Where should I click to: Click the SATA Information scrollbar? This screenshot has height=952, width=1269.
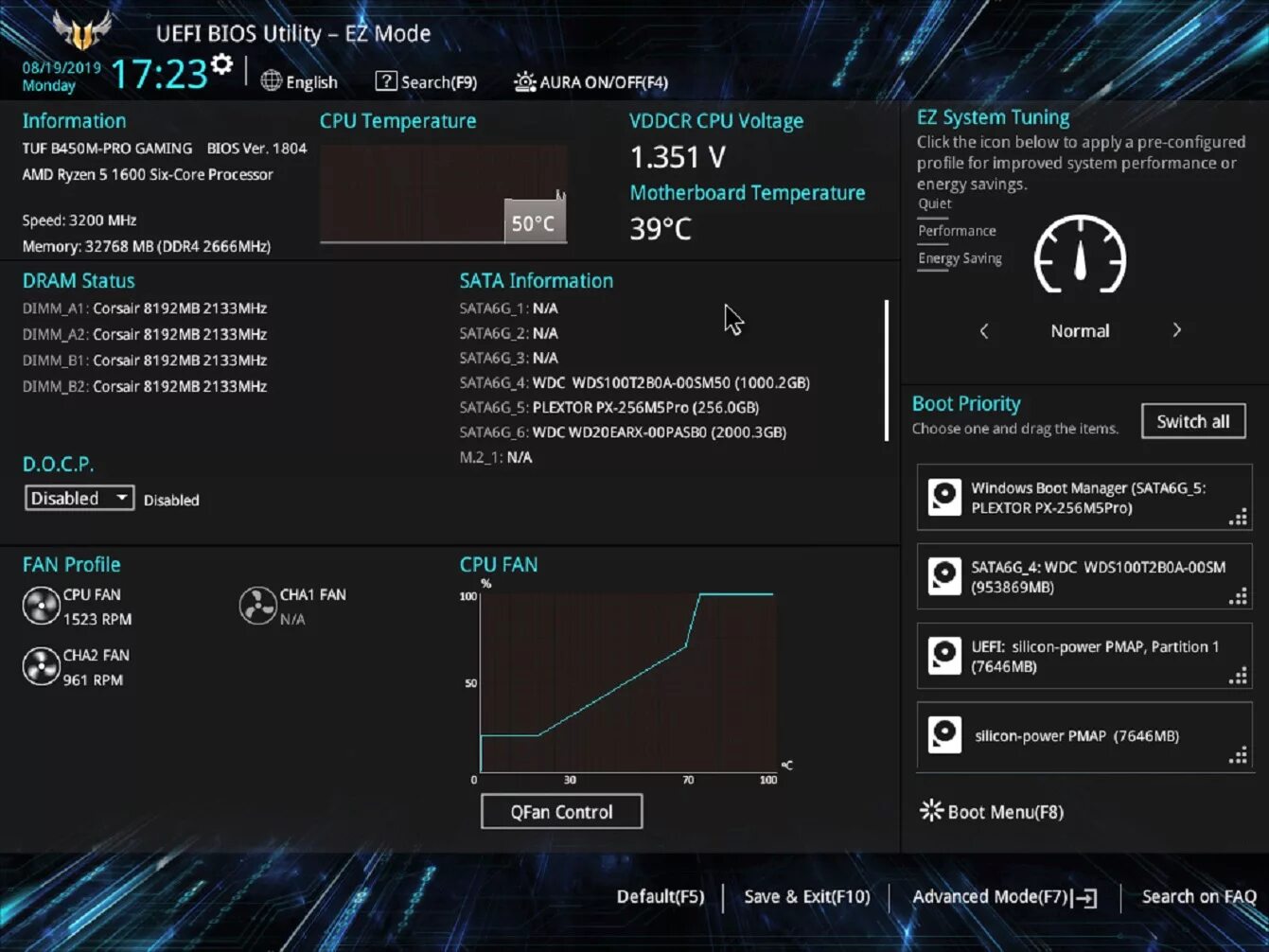[x=887, y=371]
